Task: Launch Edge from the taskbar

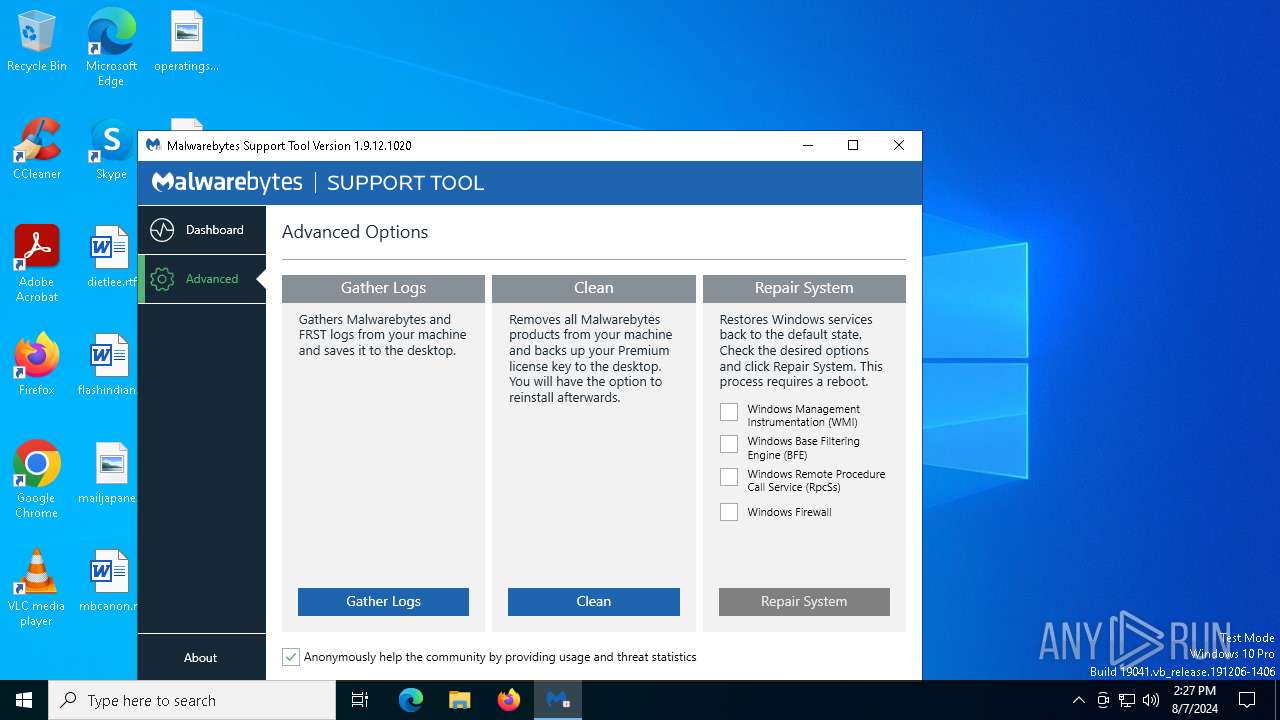Action: pyautogui.click(x=411, y=700)
